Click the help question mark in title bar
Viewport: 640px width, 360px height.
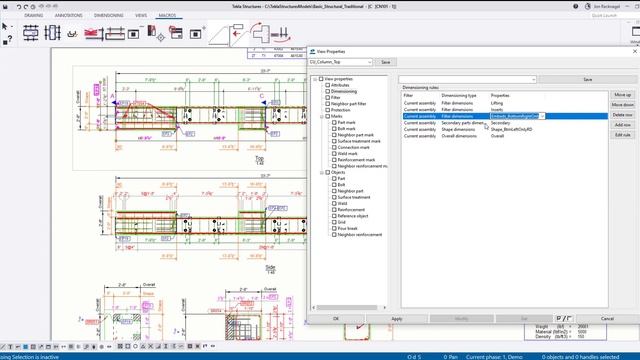point(576,7)
